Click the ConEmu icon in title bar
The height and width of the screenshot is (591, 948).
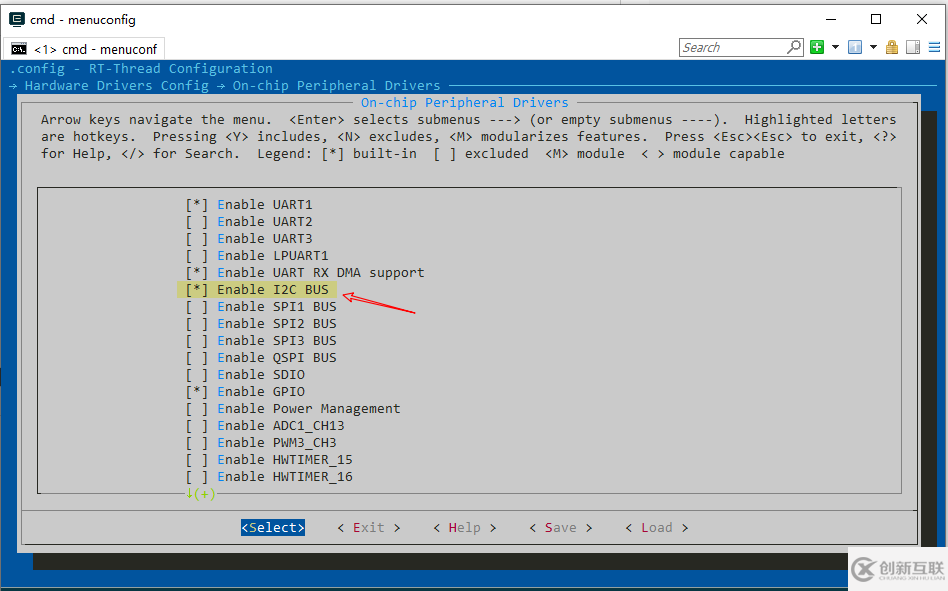17,19
